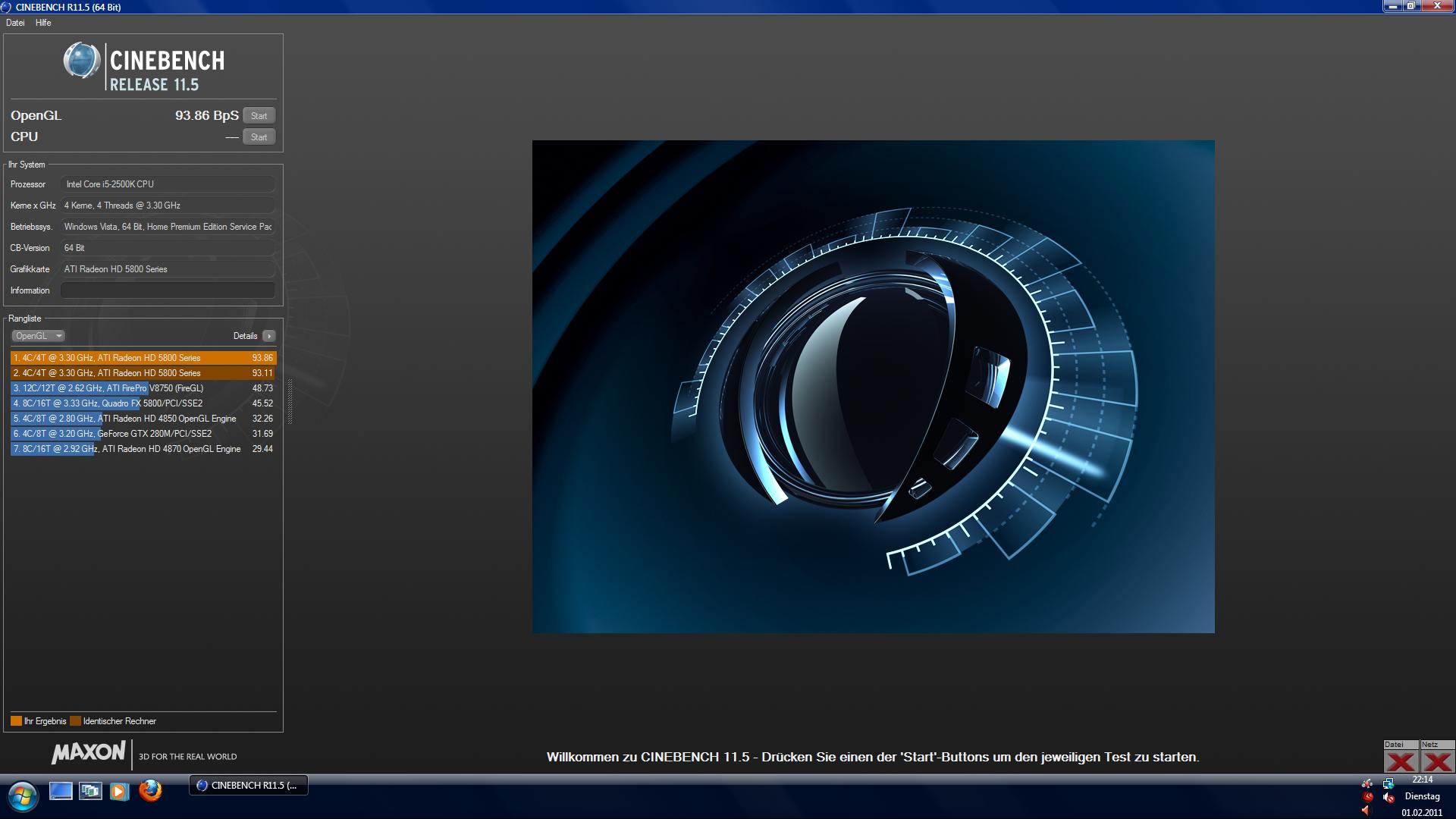Click the Netz red X desktop gadget
1456x819 pixels.
point(1437,761)
